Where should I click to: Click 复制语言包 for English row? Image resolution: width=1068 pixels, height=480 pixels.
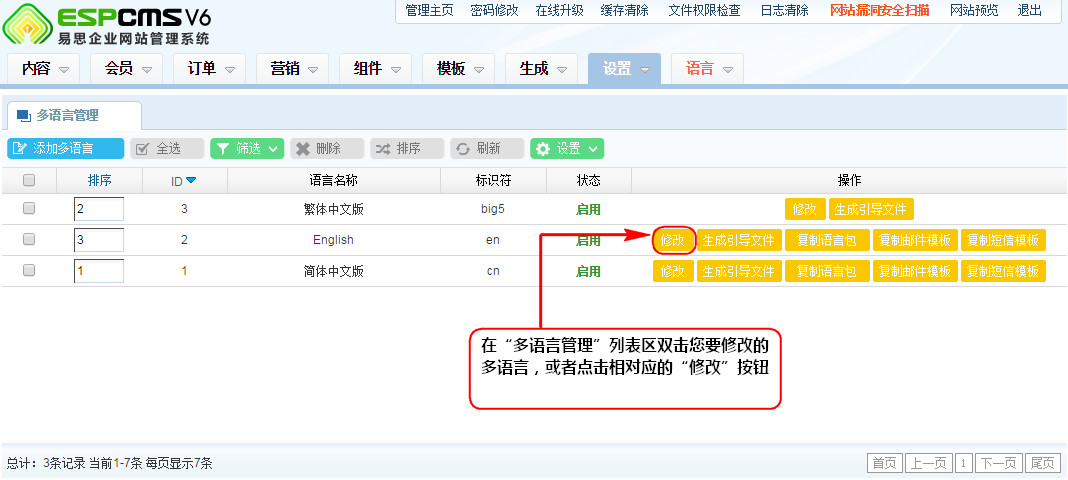[827, 240]
